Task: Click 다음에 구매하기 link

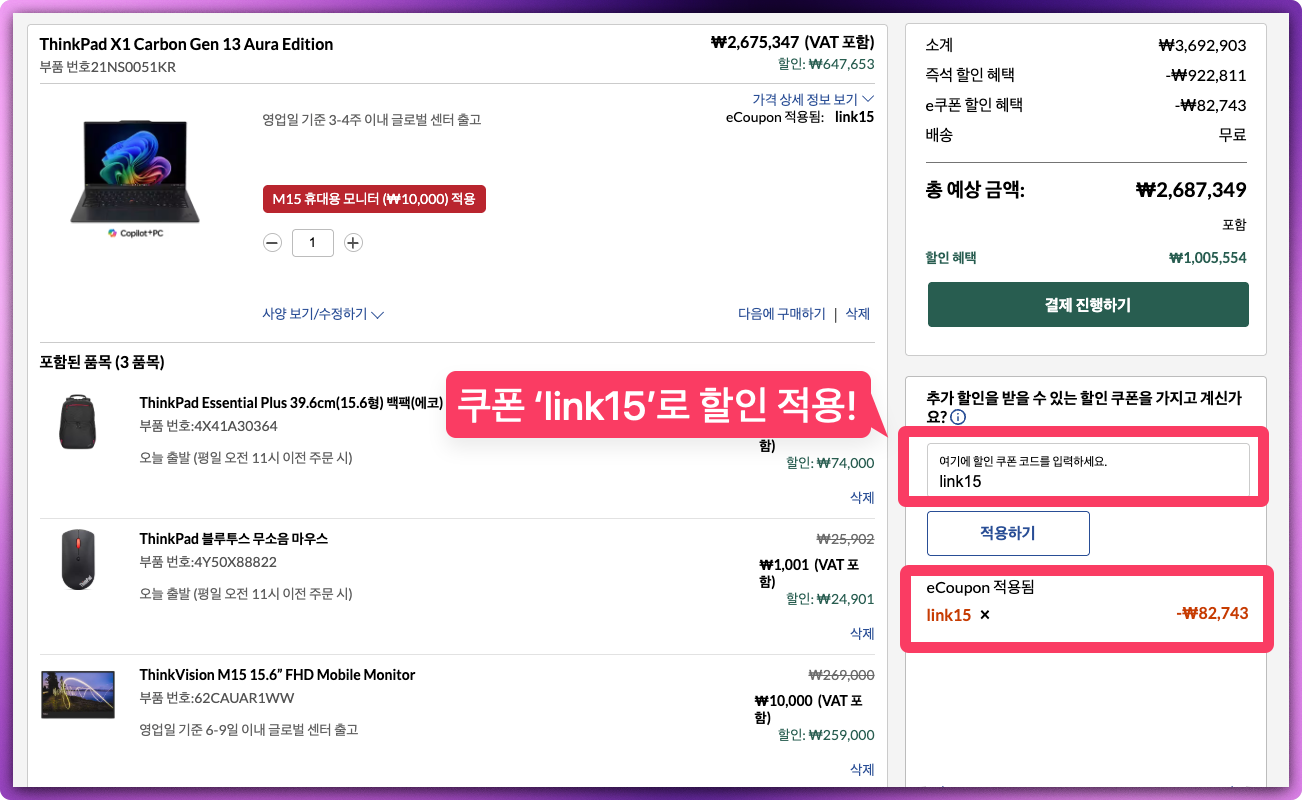Action: 782,314
